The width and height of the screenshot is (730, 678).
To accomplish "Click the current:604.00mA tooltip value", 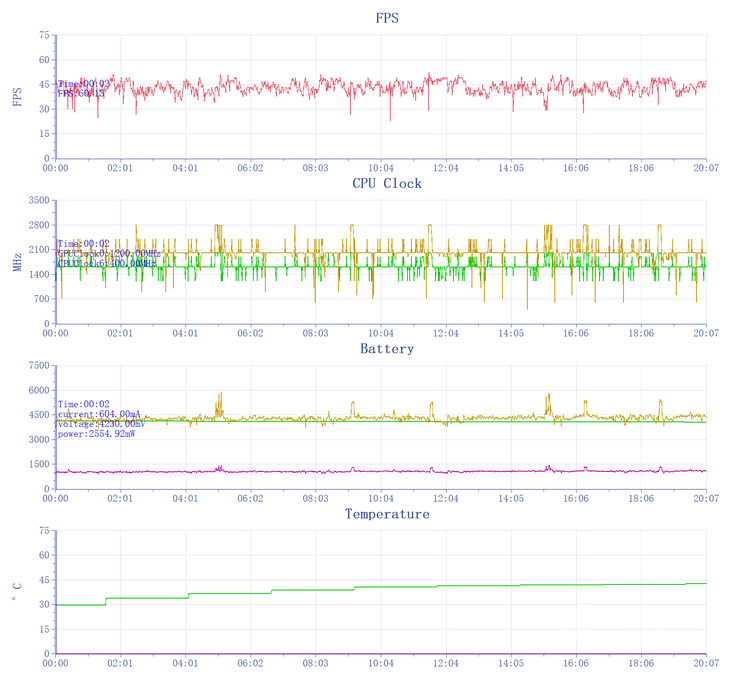I will (x=100, y=414).
